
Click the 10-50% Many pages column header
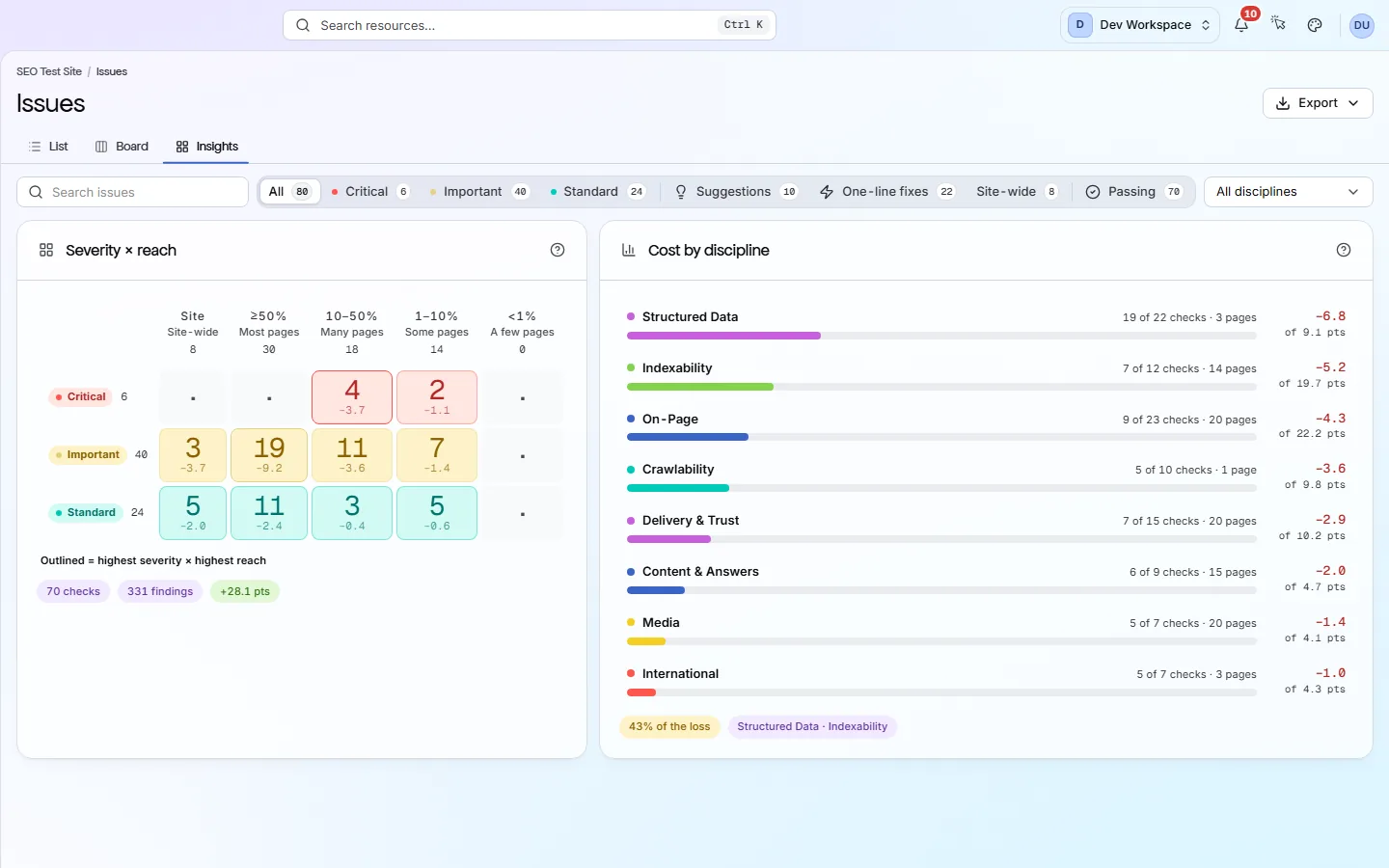click(x=352, y=333)
